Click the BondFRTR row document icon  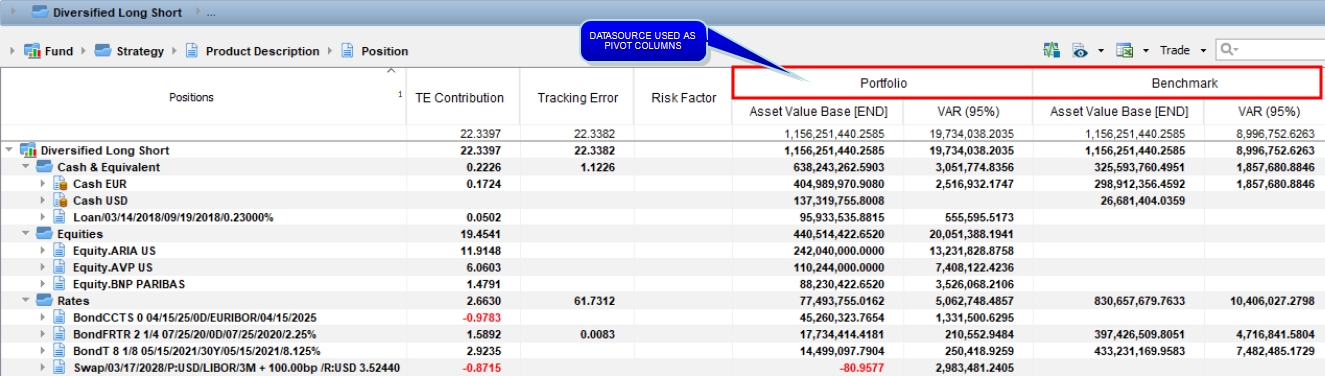click(x=60, y=333)
